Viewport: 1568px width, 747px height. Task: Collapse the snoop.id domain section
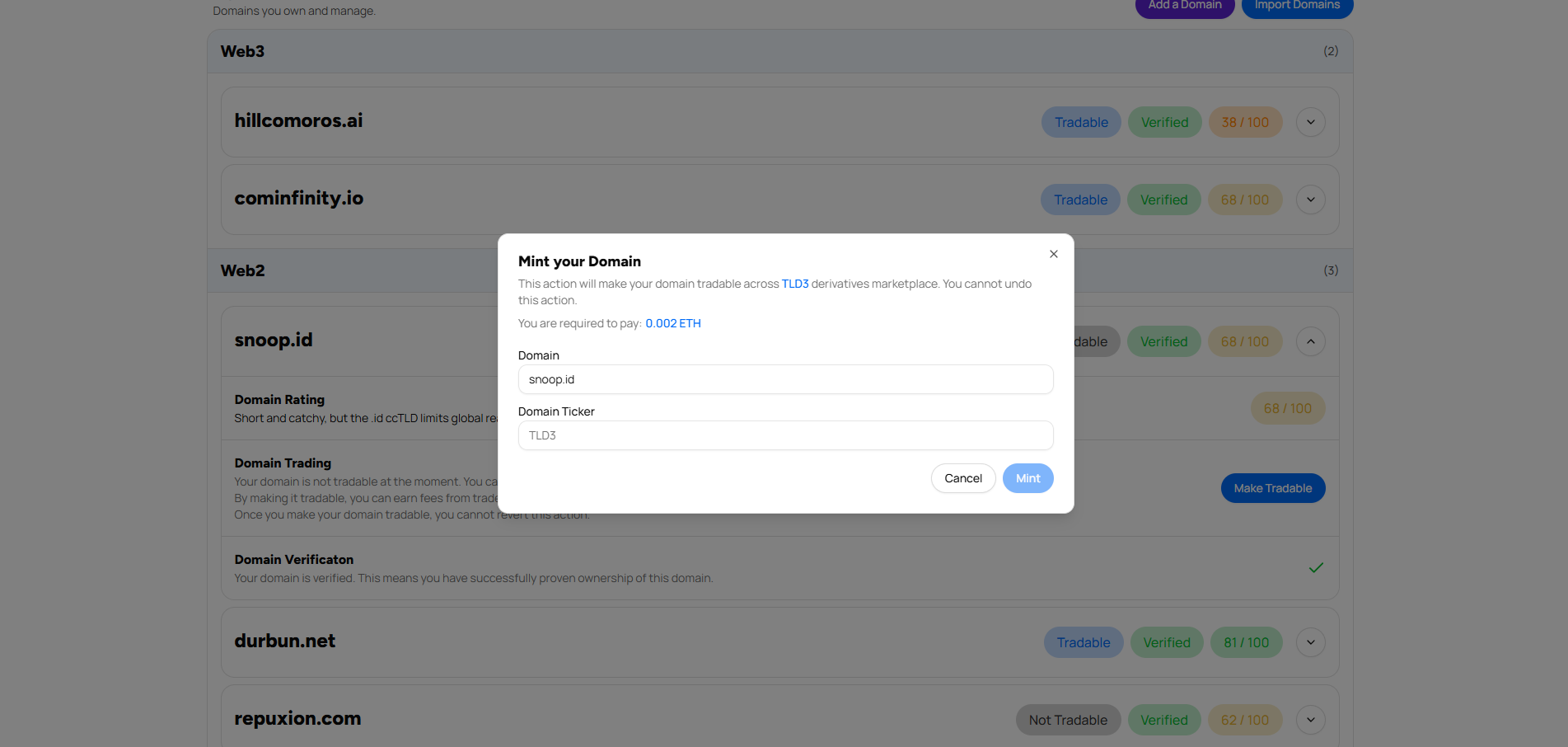[x=1310, y=341]
